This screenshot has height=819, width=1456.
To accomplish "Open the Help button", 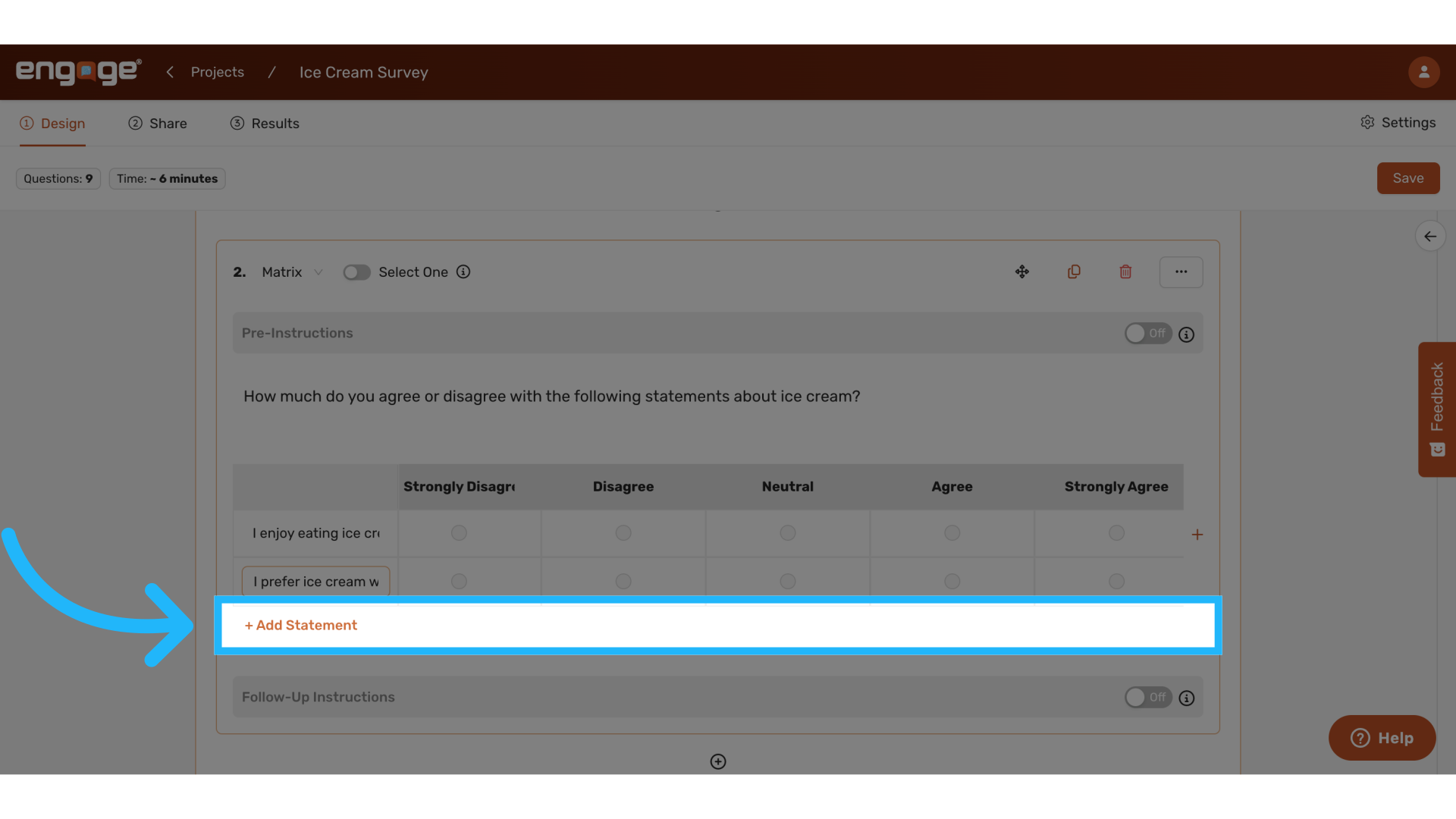I will 1382,738.
